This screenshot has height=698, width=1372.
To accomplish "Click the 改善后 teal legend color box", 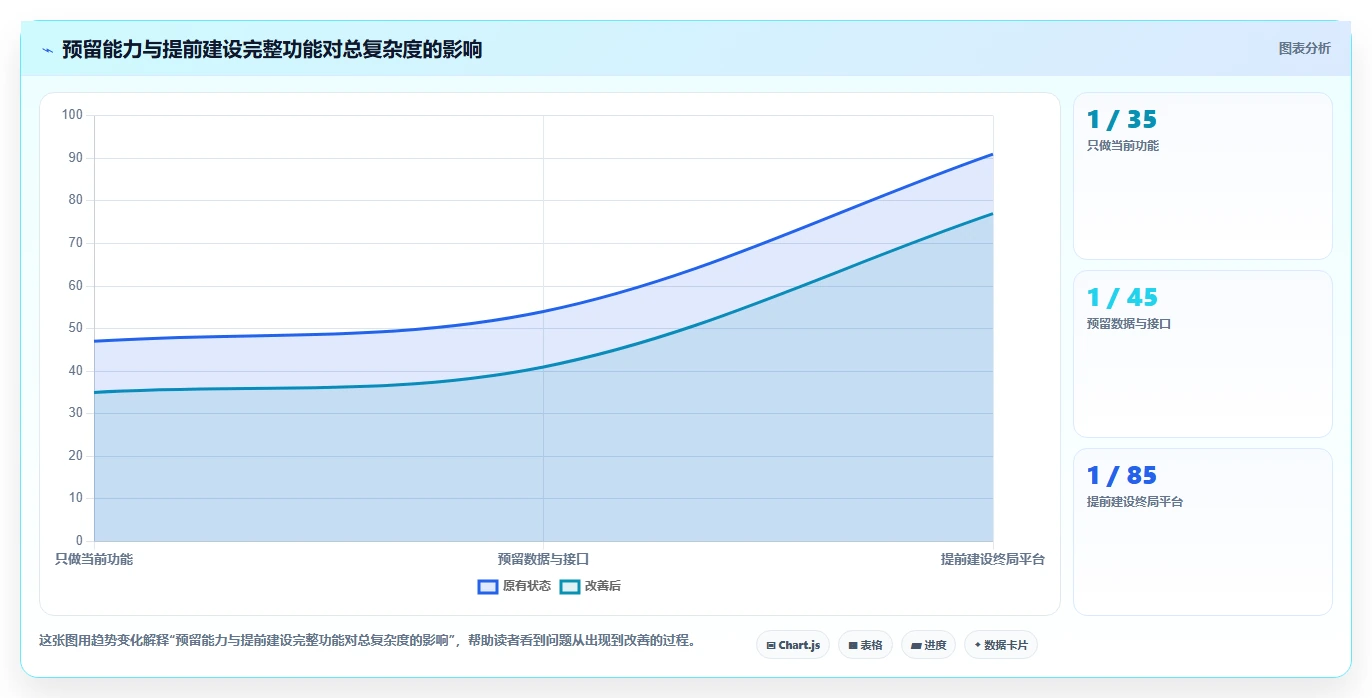I will pyautogui.click(x=569, y=586).
